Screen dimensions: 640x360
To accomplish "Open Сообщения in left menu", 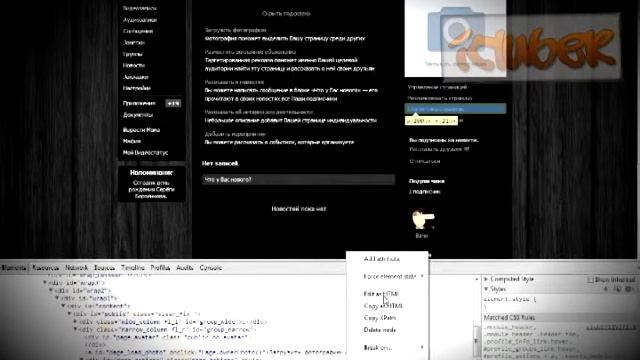I will pyautogui.click(x=138, y=31).
